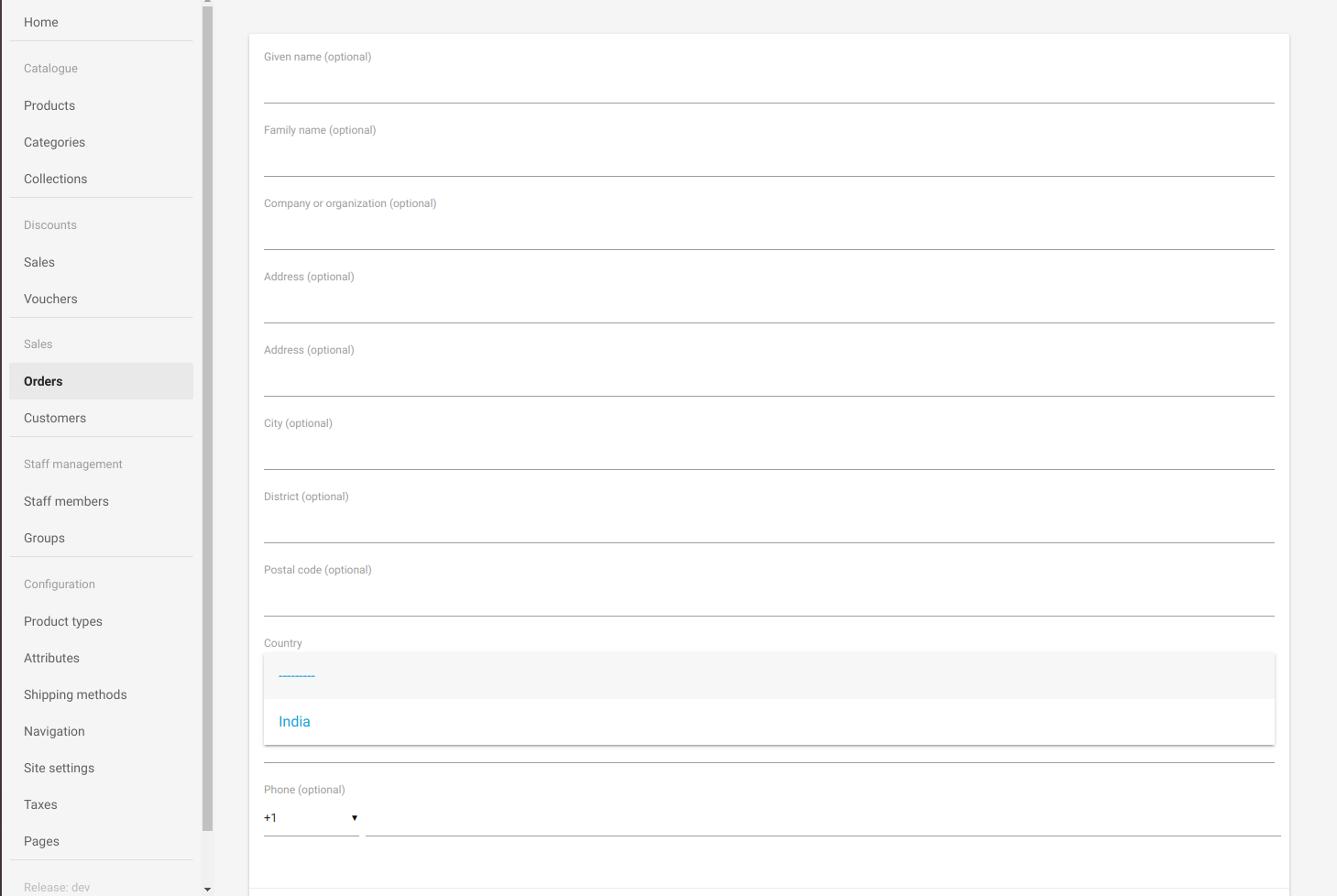1337x896 pixels.
Task: Open the Customers page
Action: (x=54, y=418)
